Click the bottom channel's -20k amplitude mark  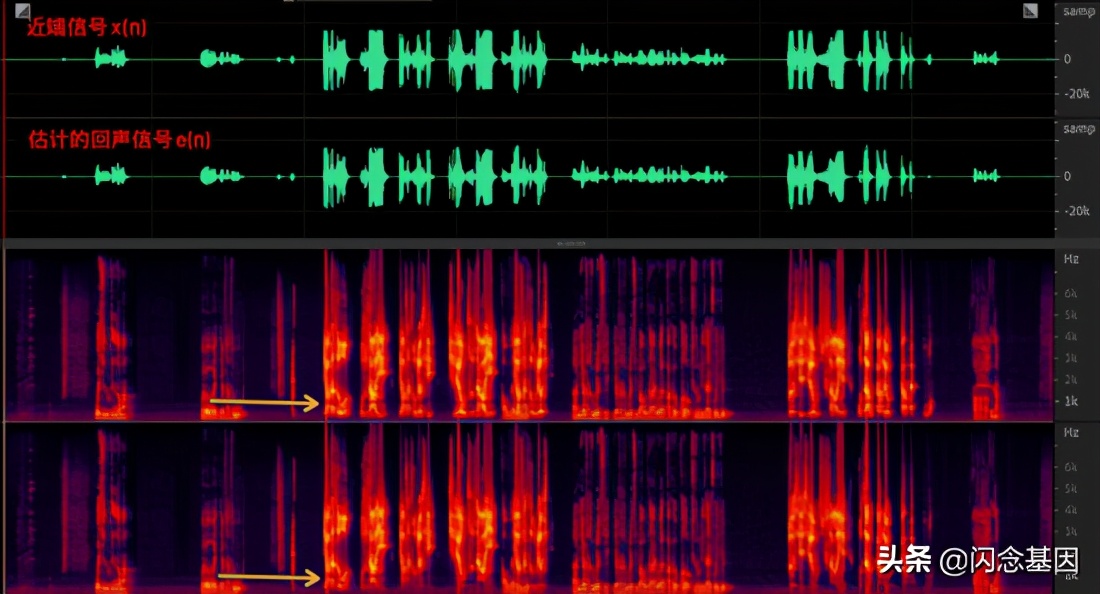pos(1075,211)
